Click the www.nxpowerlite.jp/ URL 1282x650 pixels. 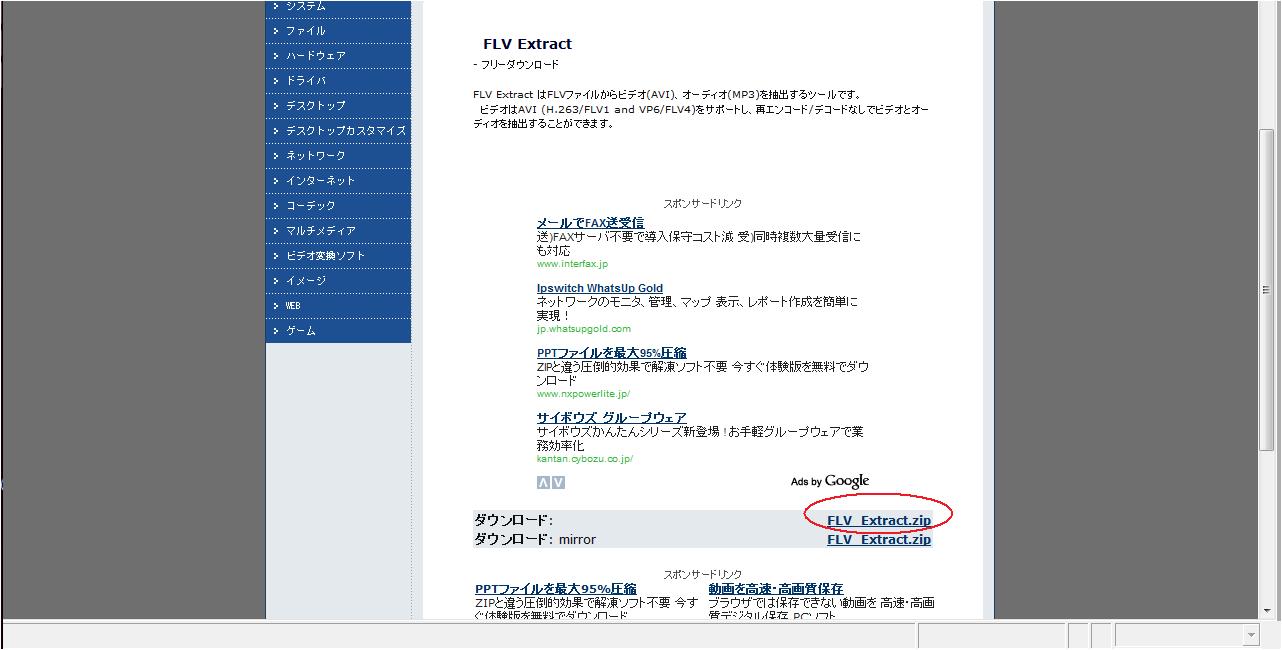coord(583,394)
